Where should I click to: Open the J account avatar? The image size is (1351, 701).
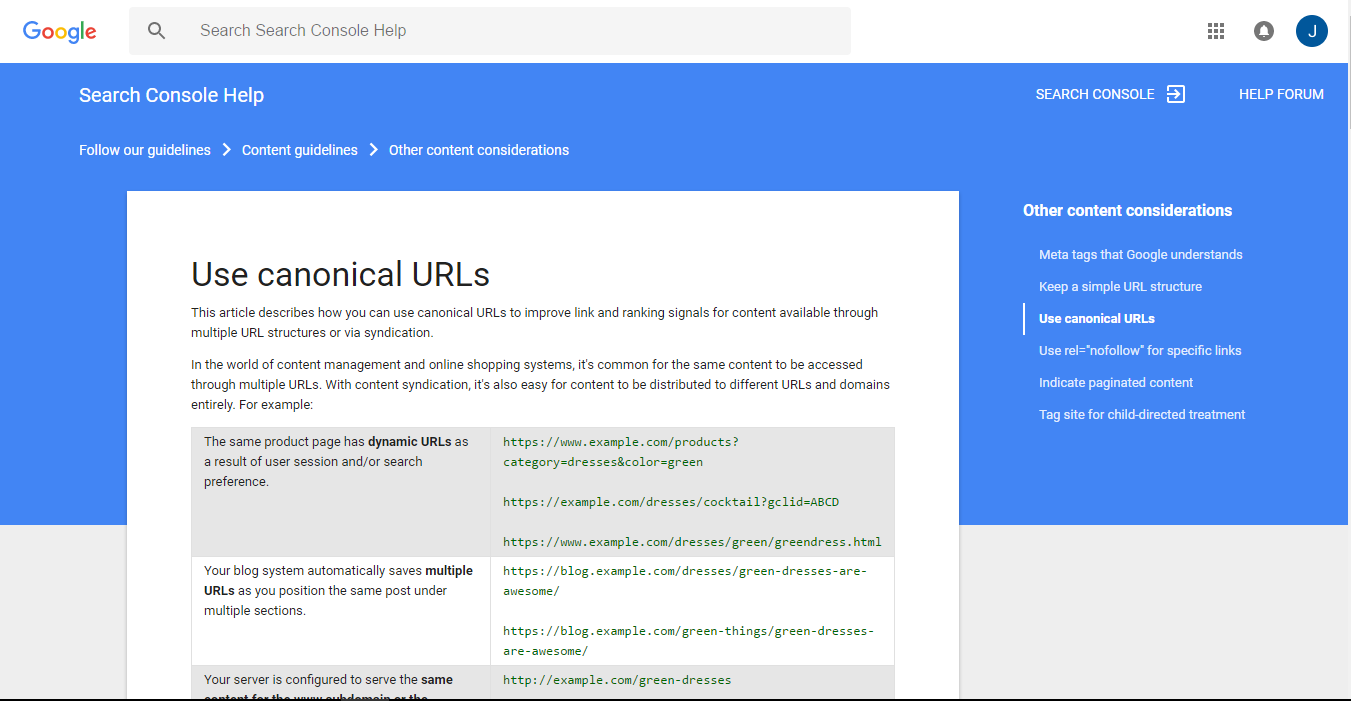point(1311,31)
